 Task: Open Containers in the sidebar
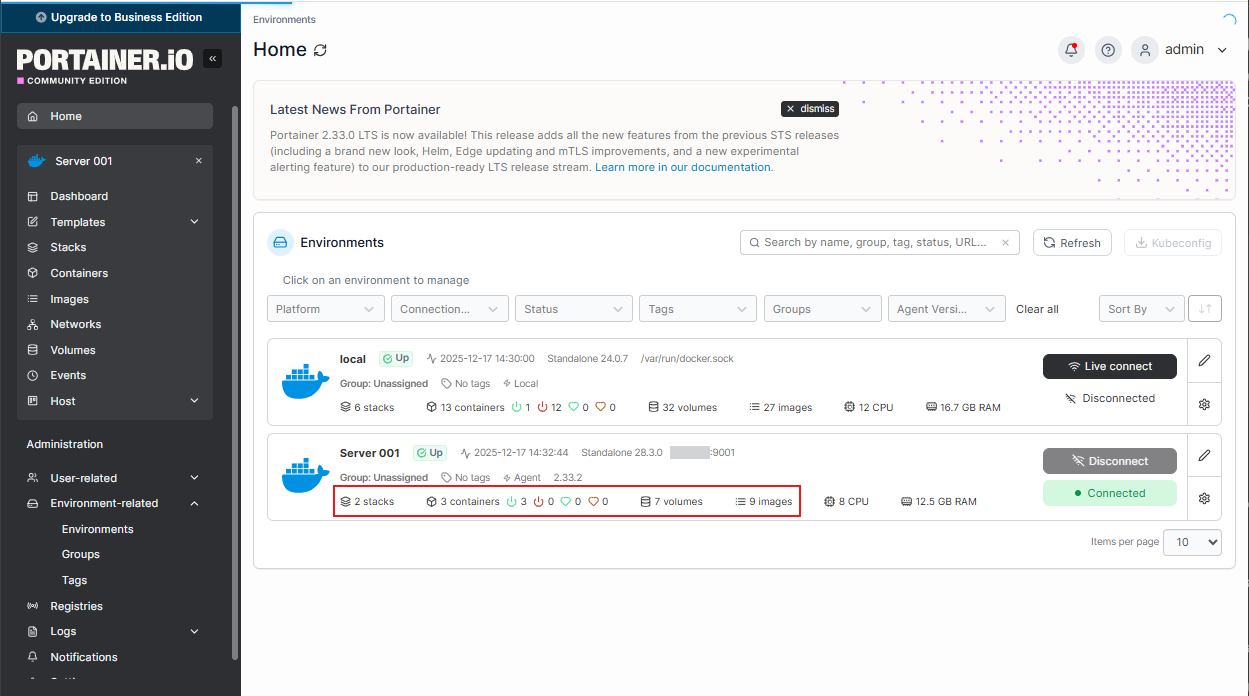[x=79, y=273]
